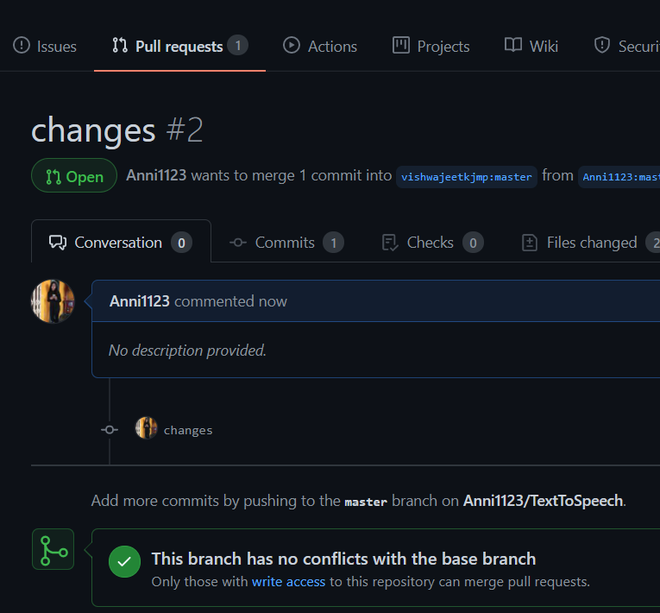Click the Projects board icon
This screenshot has height=613, width=660.
click(x=401, y=45)
